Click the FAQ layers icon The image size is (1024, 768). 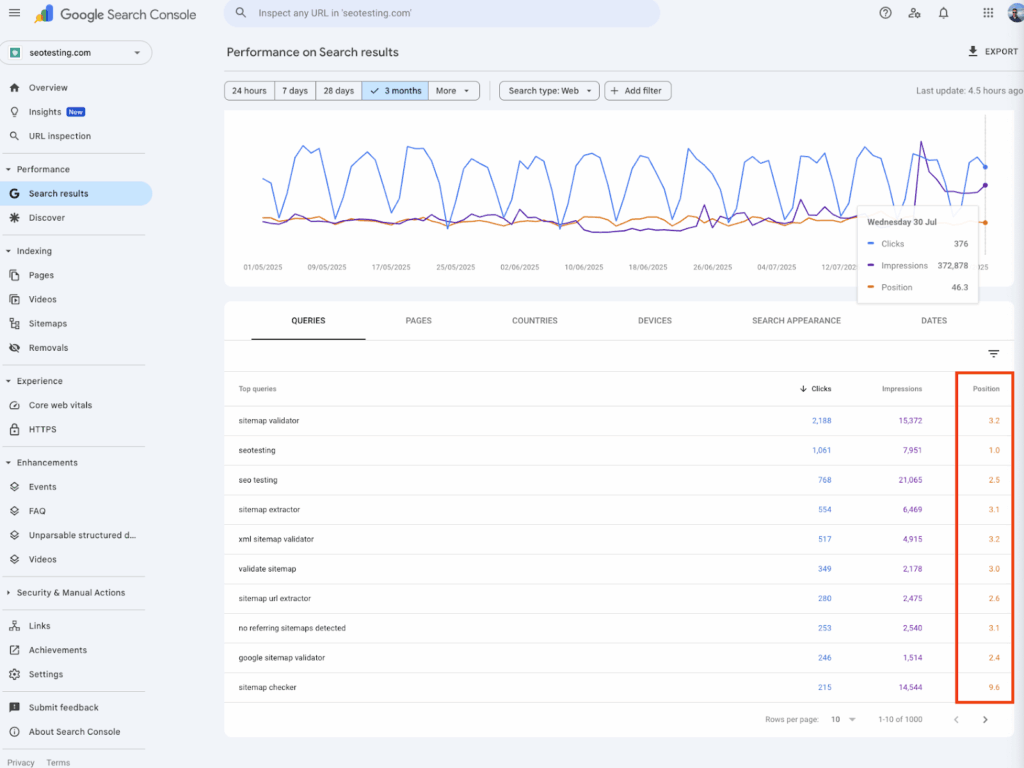coord(14,511)
